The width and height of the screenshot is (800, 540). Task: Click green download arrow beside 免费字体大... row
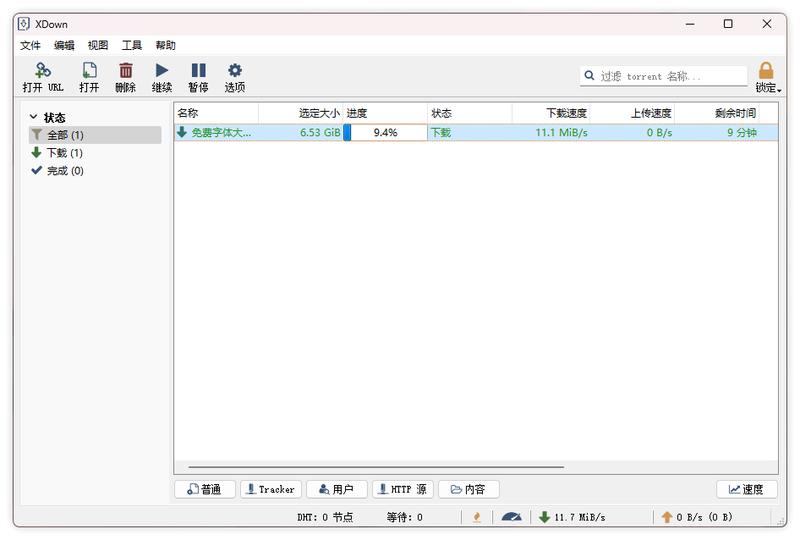coord(182,132)
